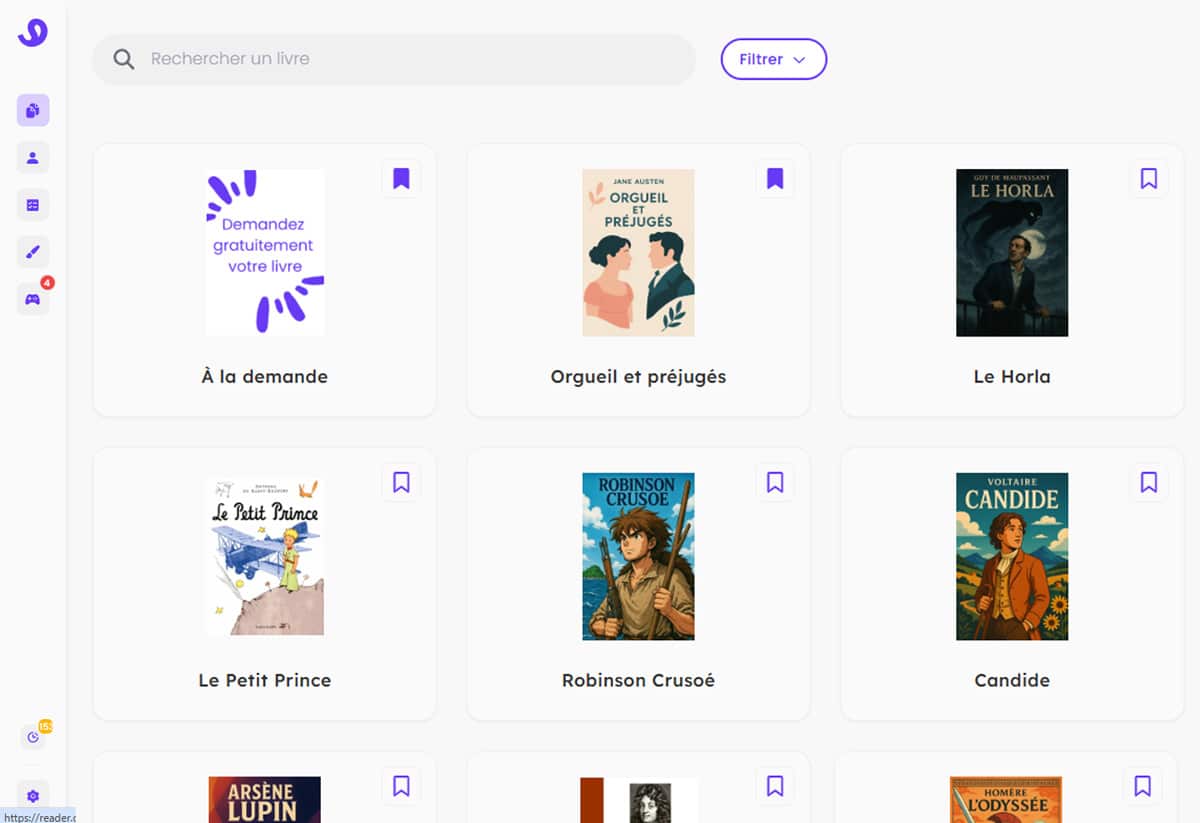The image size is (1200, 823).
Task: Bookmark the Le Horla book
Action: tap(1149, 179)
